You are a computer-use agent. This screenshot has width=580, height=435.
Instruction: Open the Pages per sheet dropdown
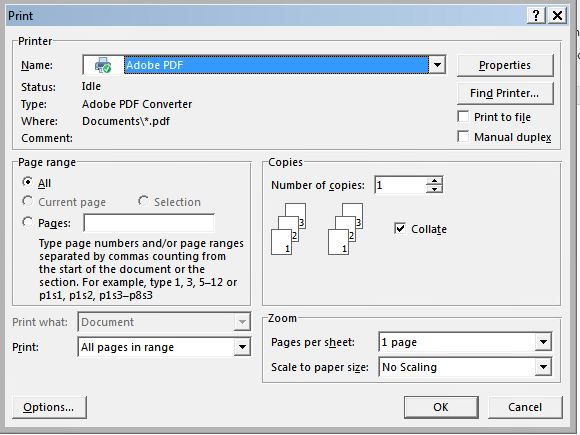click(x=543, y=342)
